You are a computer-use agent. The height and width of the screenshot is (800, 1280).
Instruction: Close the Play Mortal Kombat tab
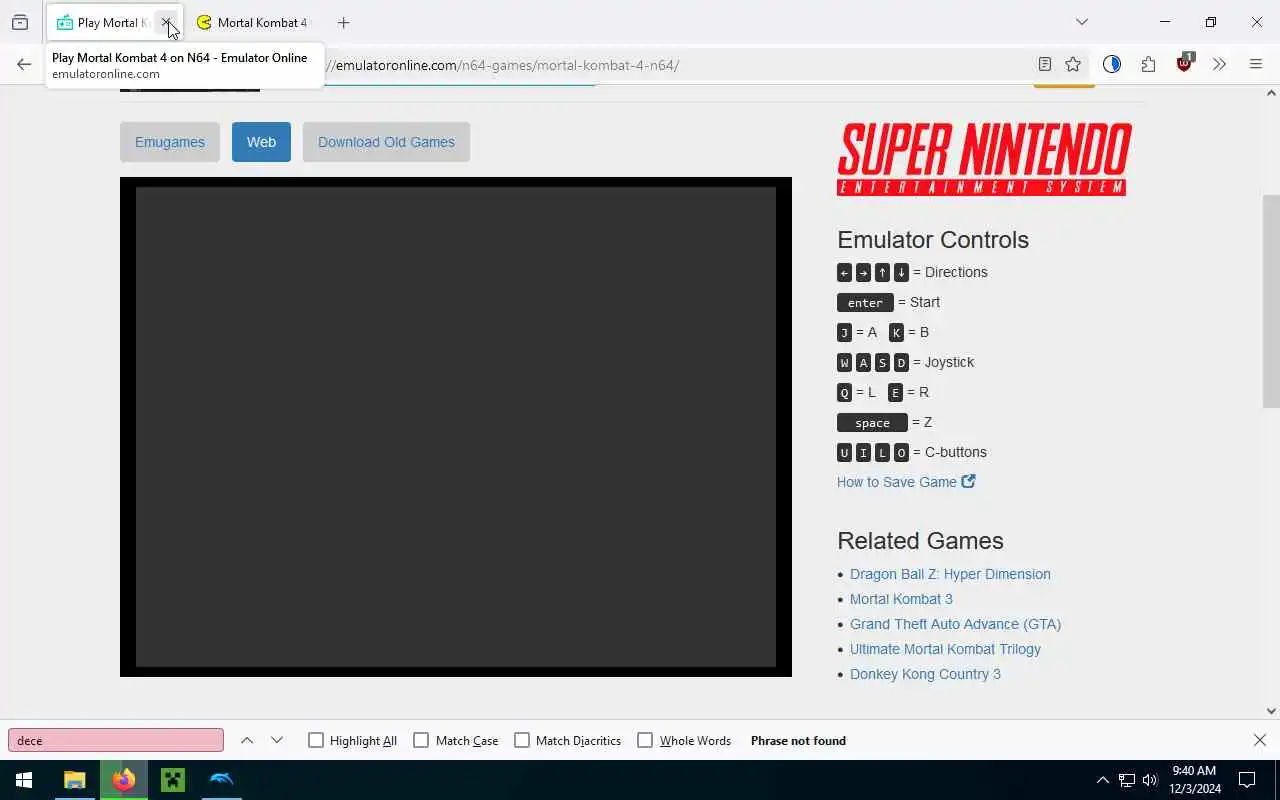(x=166, y=22)
